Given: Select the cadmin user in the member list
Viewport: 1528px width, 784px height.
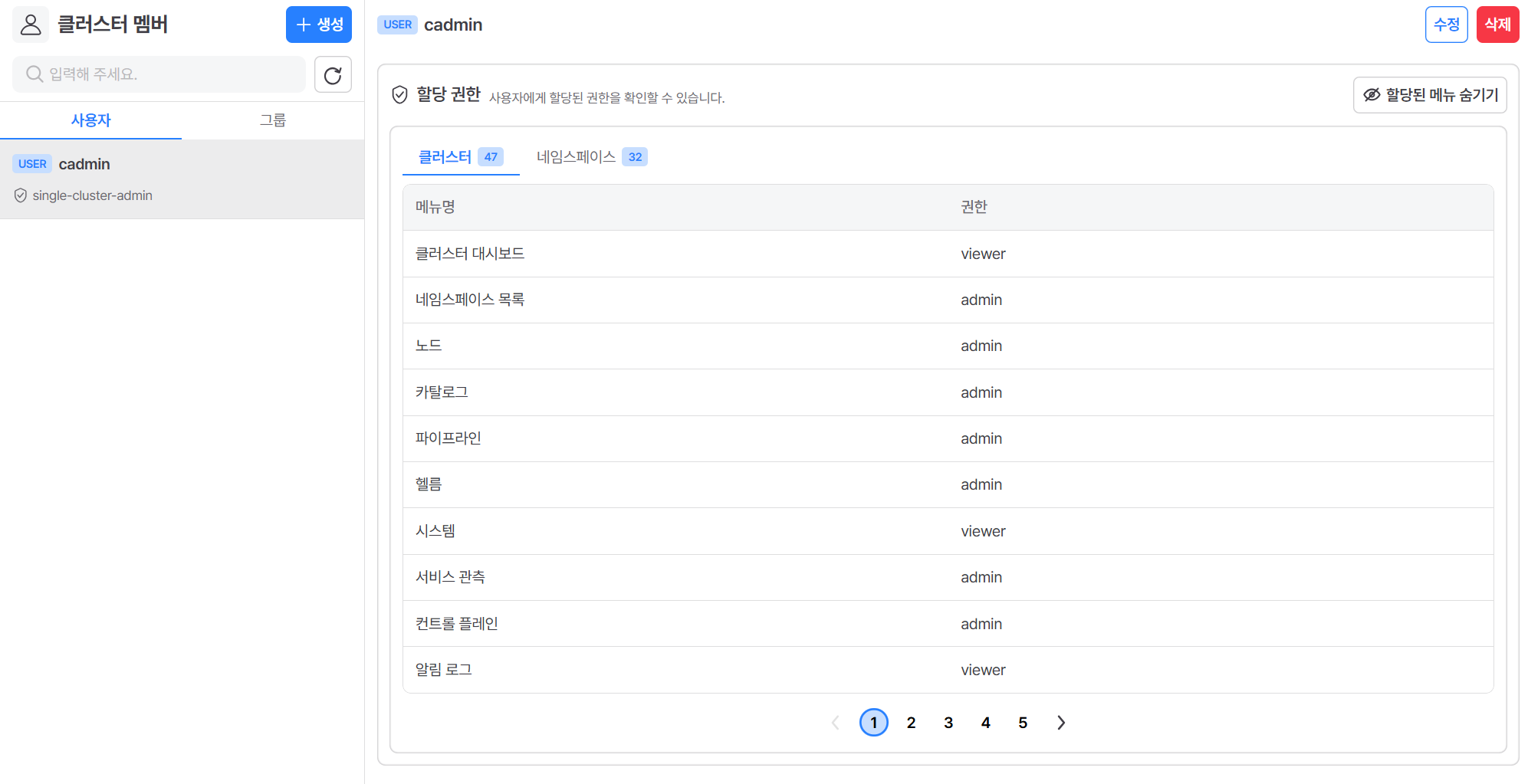Looking at the screenshot, I should [182, 179].
